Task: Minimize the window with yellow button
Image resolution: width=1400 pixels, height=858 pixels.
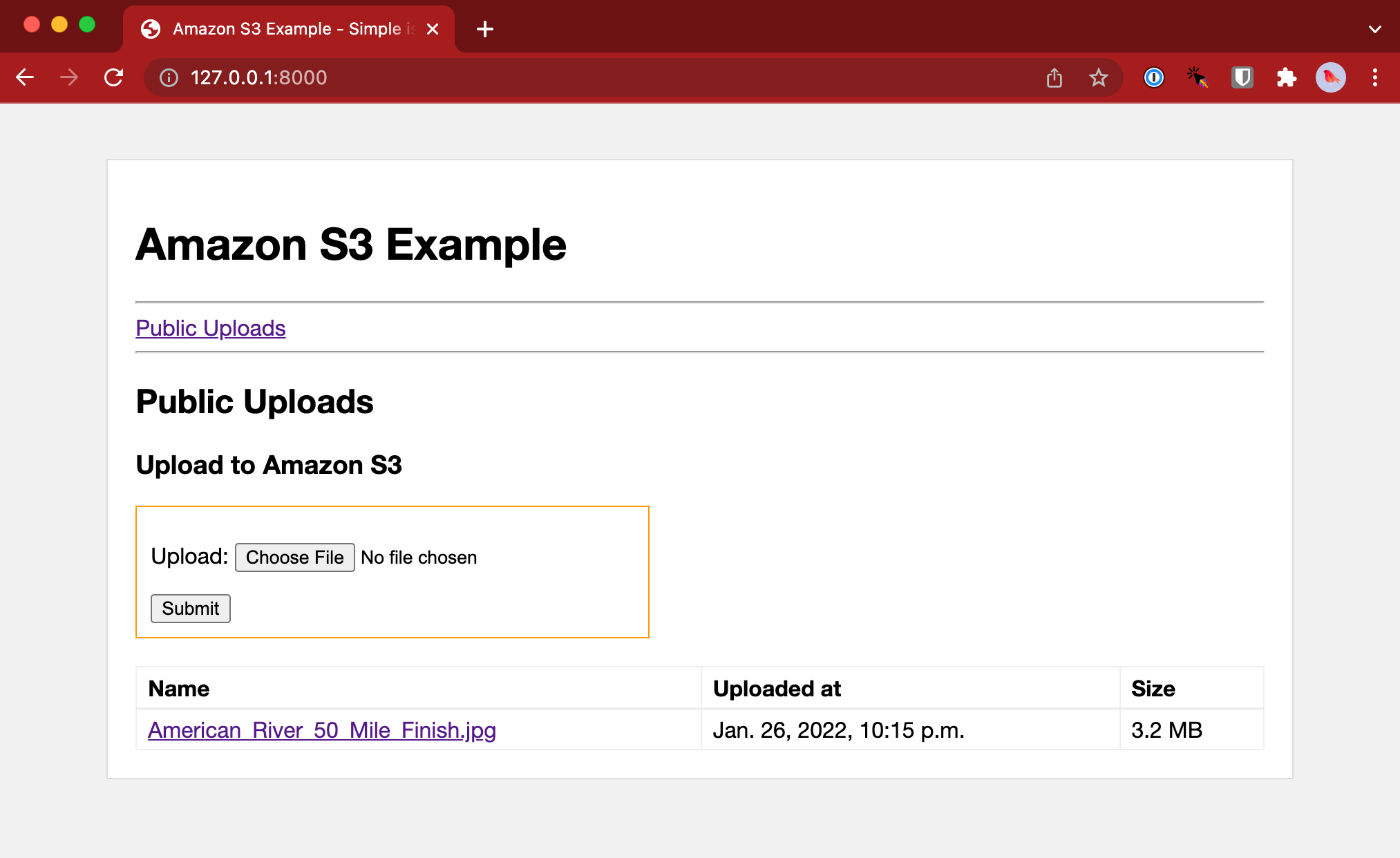Action: 59,25
